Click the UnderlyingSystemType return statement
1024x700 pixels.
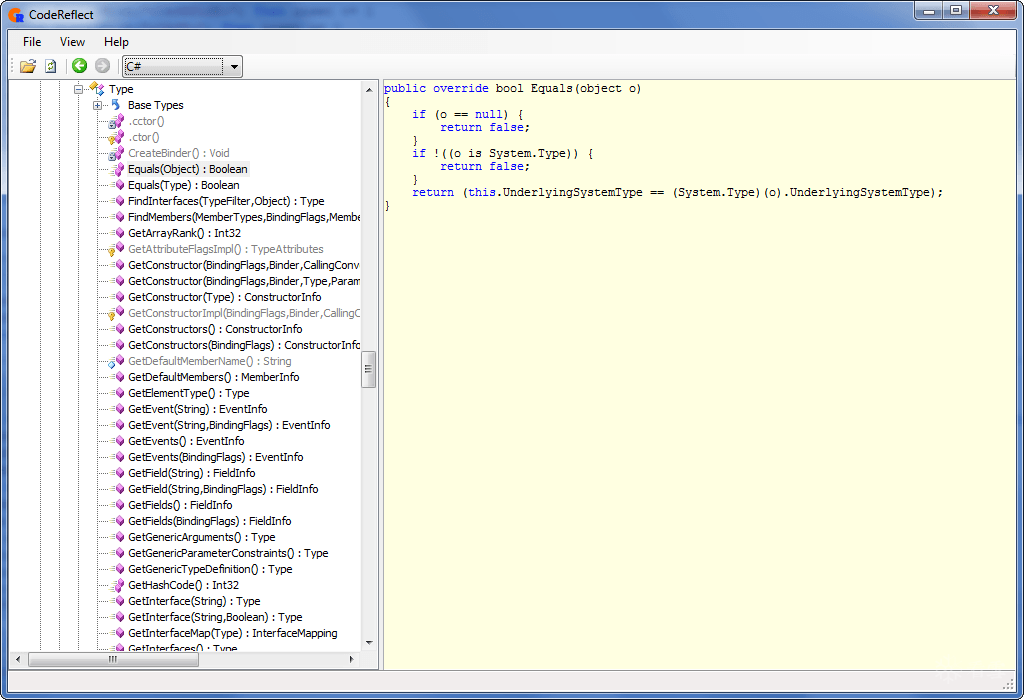tap(677, 192)
